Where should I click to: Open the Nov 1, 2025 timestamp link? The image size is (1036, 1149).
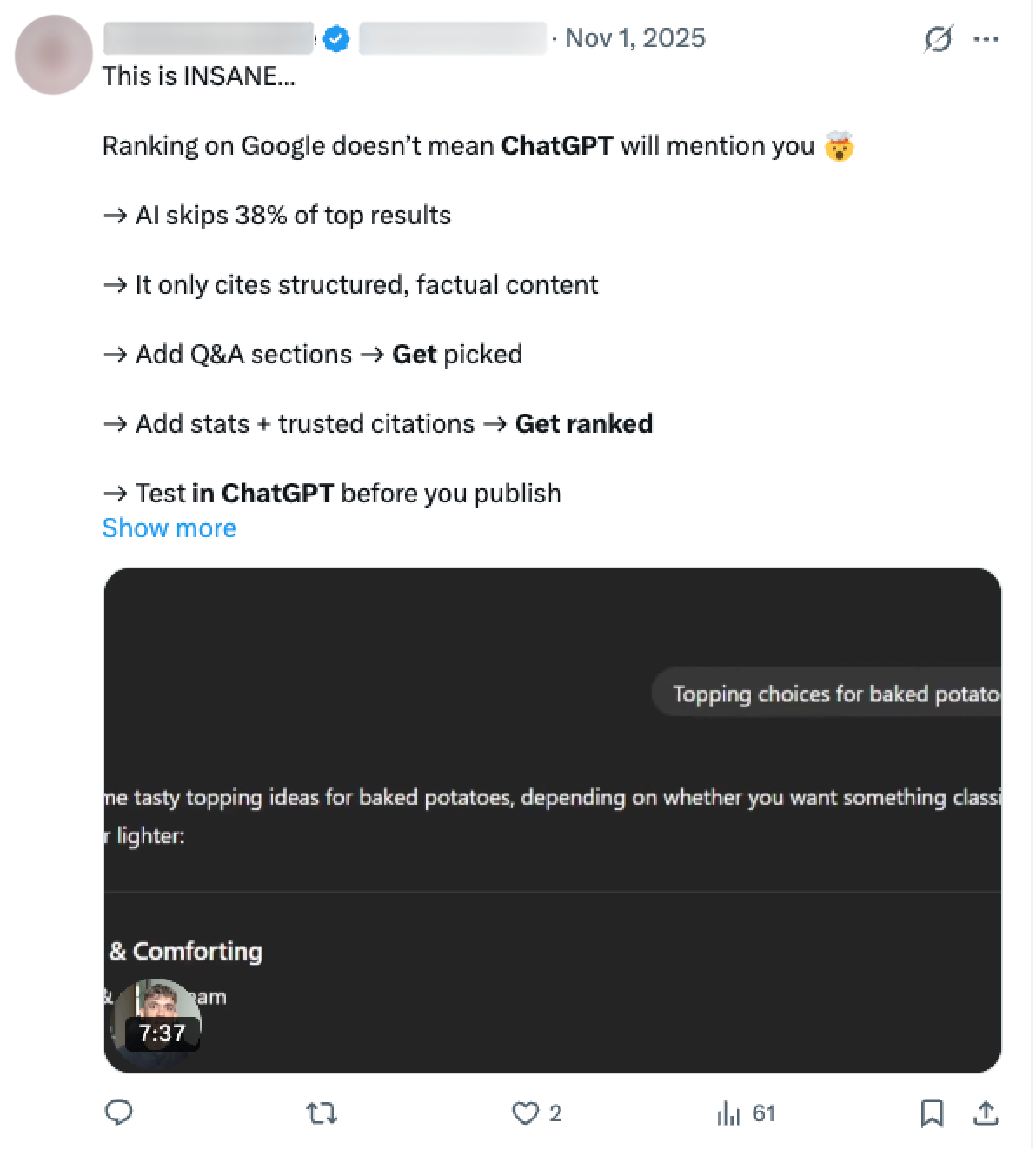tap(635, 38)
